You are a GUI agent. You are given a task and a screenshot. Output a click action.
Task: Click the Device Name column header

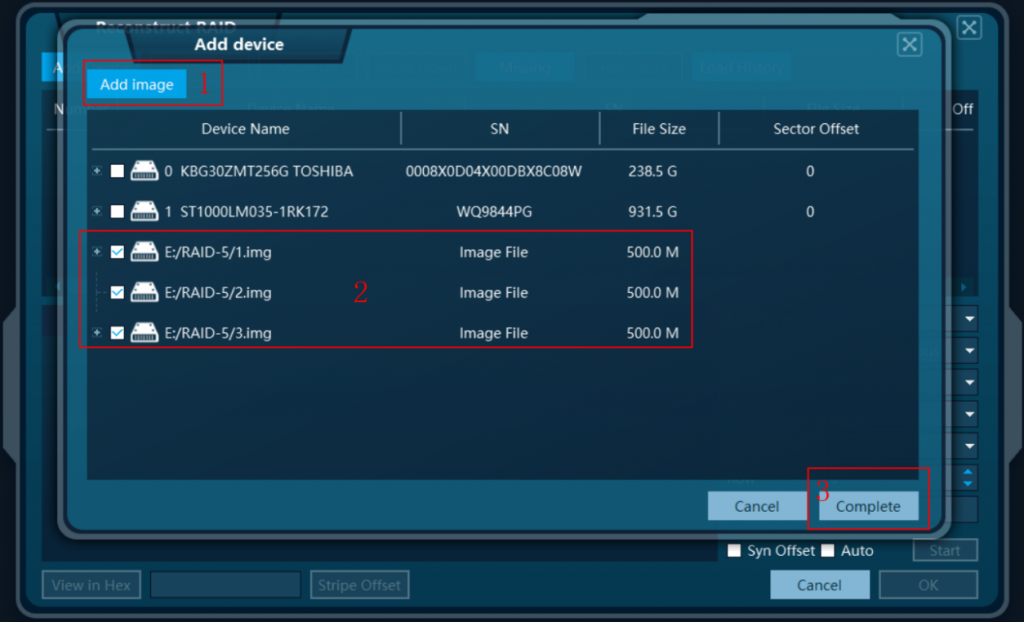click(245, 129)
